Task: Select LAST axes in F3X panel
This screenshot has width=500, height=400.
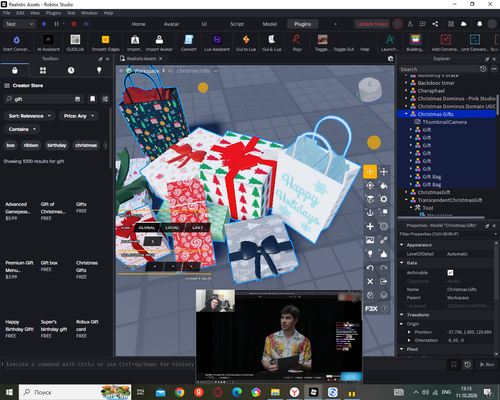Action: click(197, 228)
